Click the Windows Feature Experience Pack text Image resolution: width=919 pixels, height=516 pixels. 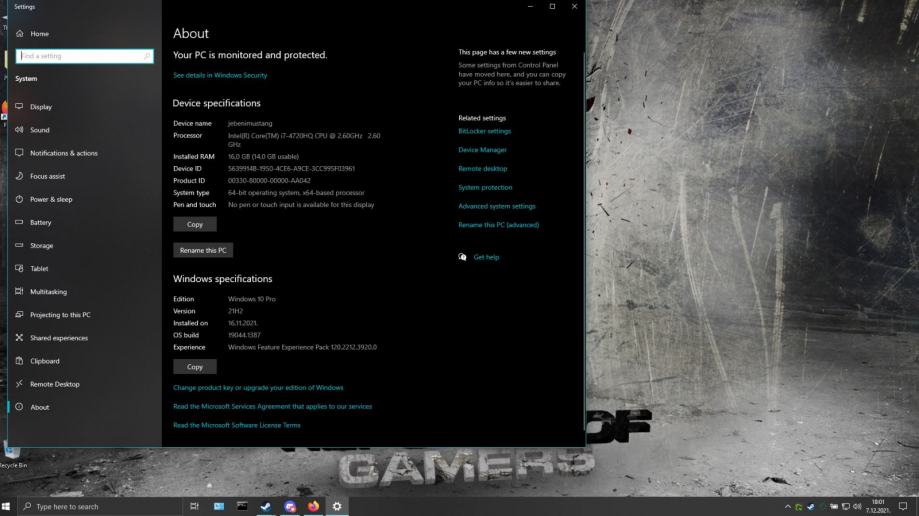[302, 347]
